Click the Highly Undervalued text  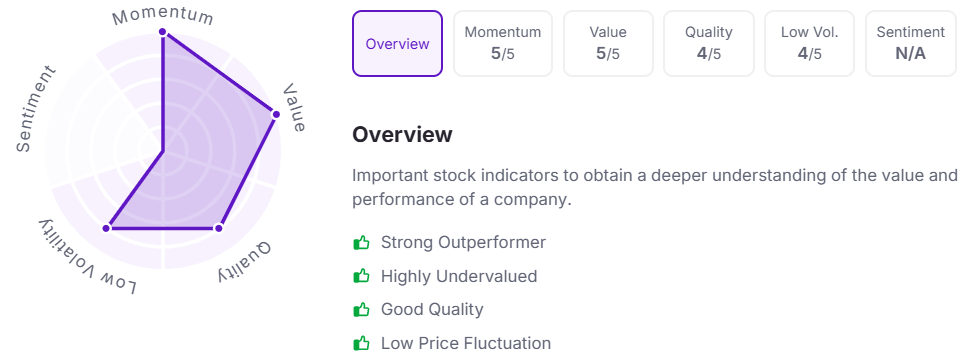click(x=459, y=275)
